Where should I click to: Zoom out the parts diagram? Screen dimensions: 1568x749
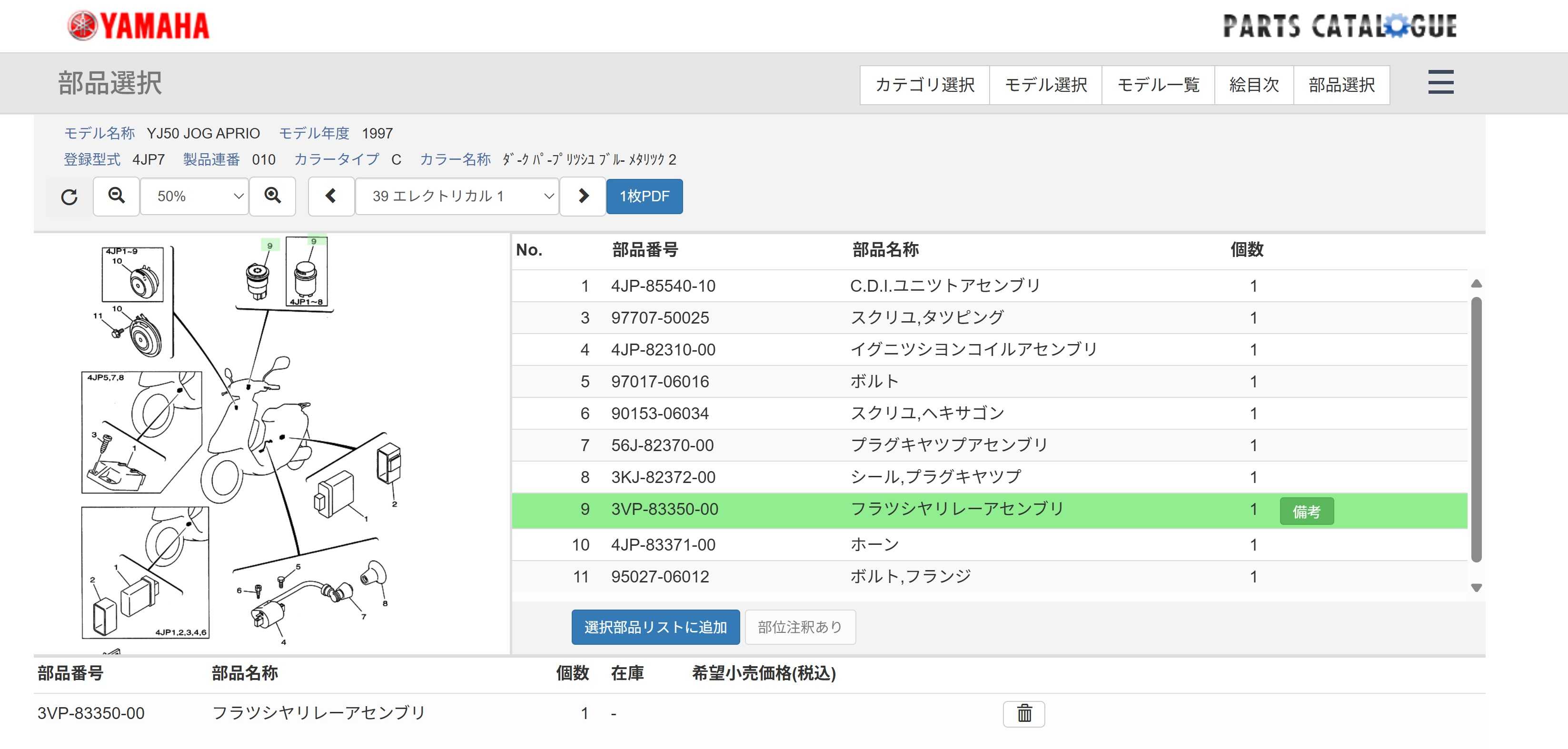click(116, 196)
